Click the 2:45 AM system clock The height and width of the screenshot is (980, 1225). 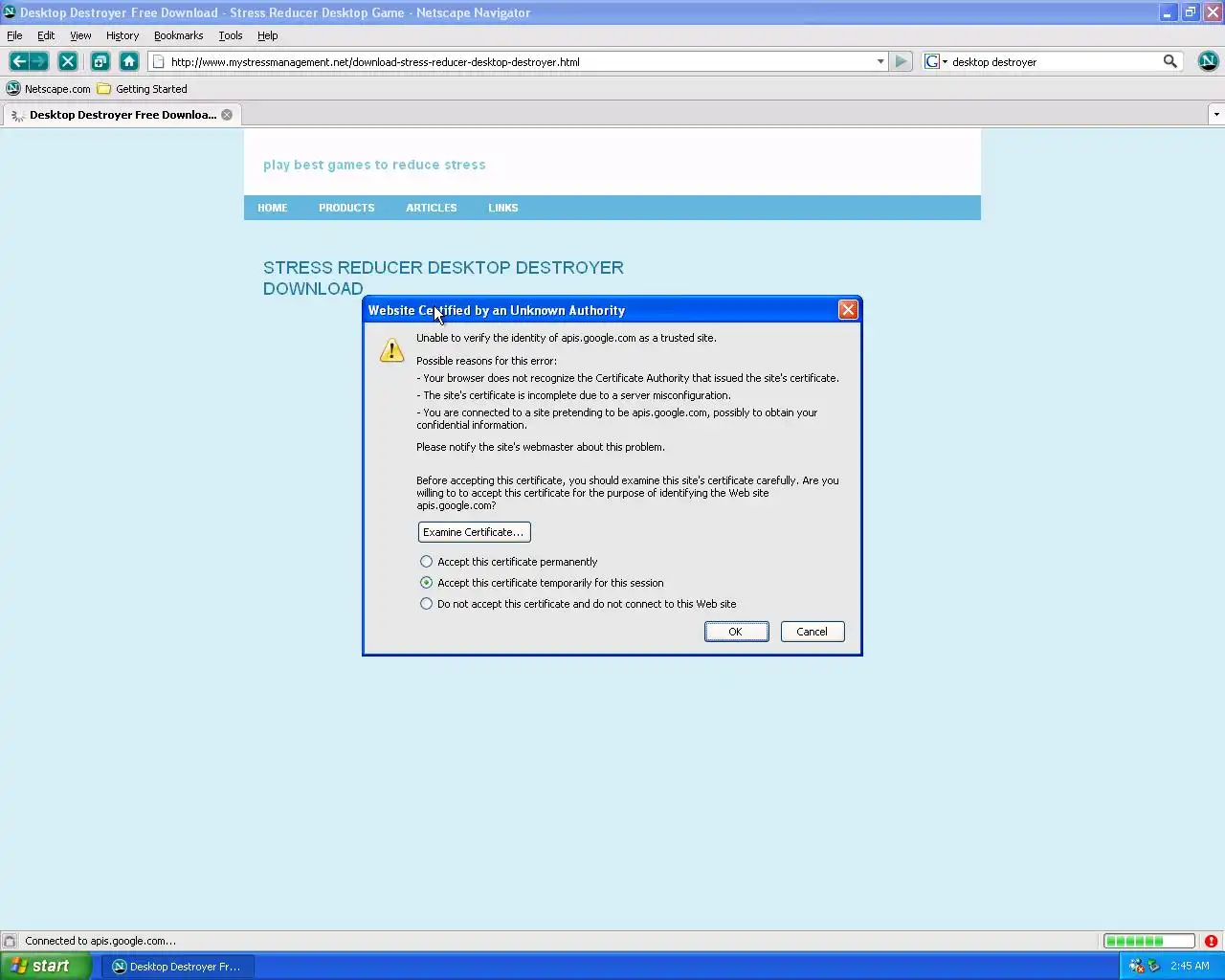coord(1190,966)
